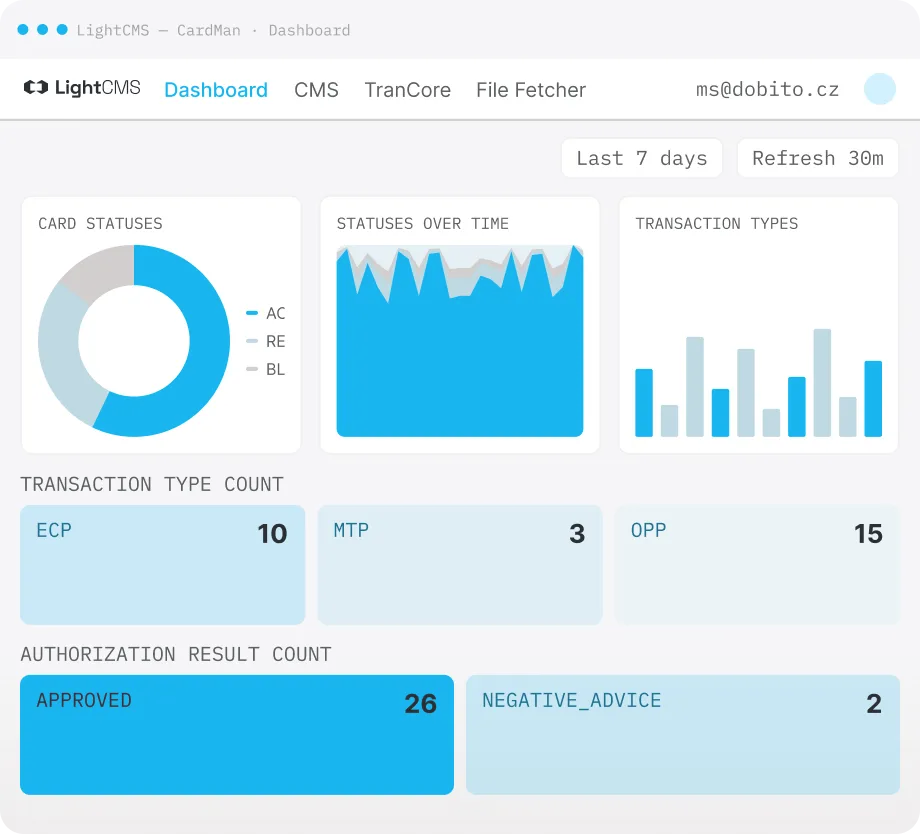
Task: Open the Last 7 days range selector
Action: [642, 158]
